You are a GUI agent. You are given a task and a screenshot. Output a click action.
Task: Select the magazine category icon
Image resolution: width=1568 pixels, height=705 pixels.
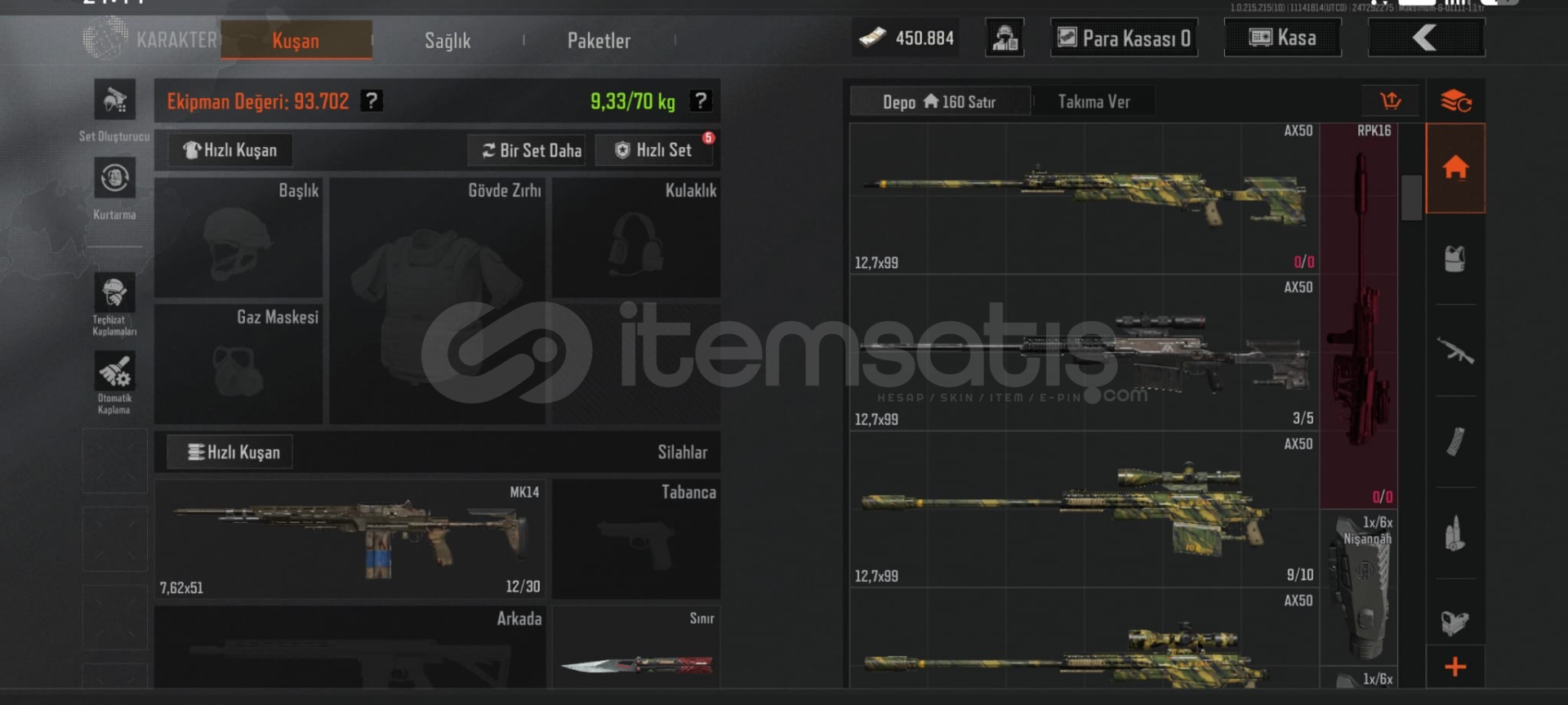[x=1455, y=442]
